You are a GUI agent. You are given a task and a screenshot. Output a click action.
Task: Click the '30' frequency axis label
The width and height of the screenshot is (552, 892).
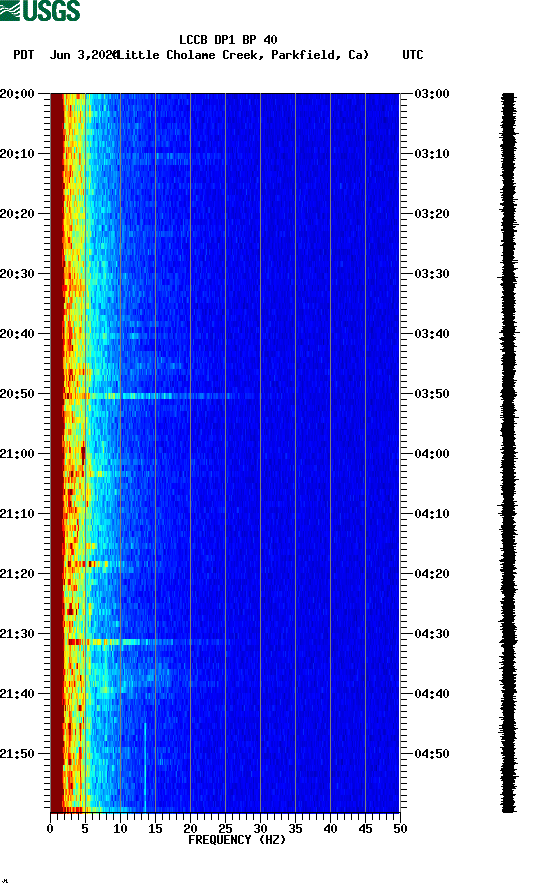[x=260, y=829]
